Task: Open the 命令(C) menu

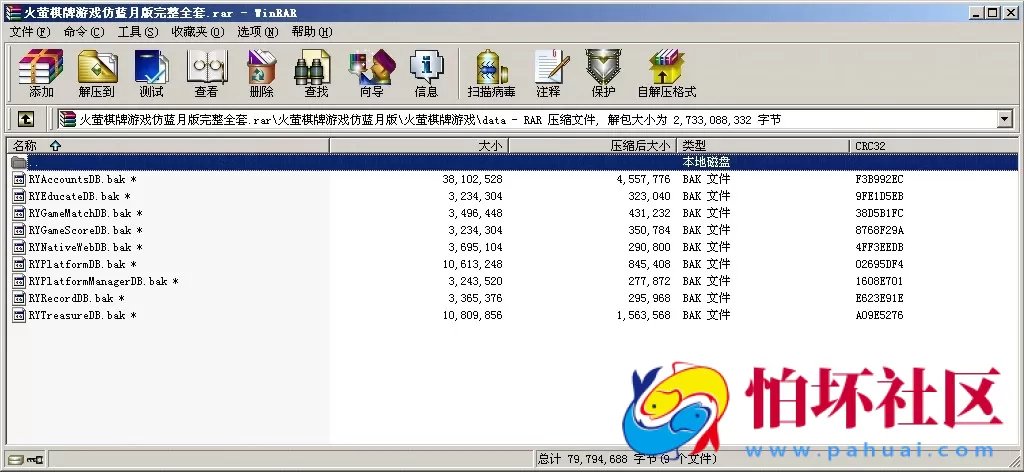Action: pyautogui.click(x=84, y=31)
